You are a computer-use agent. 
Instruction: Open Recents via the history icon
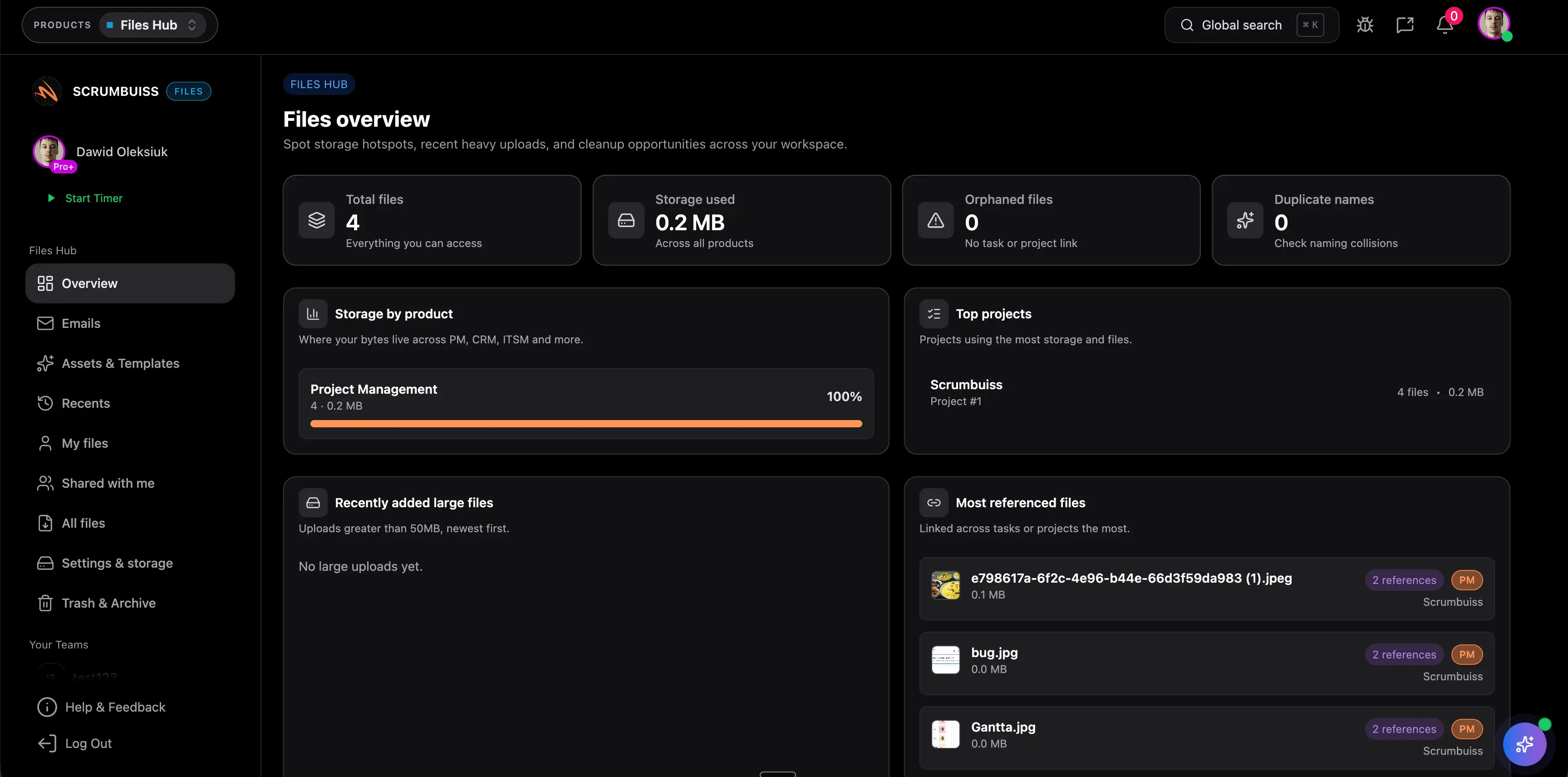(45, 403)
